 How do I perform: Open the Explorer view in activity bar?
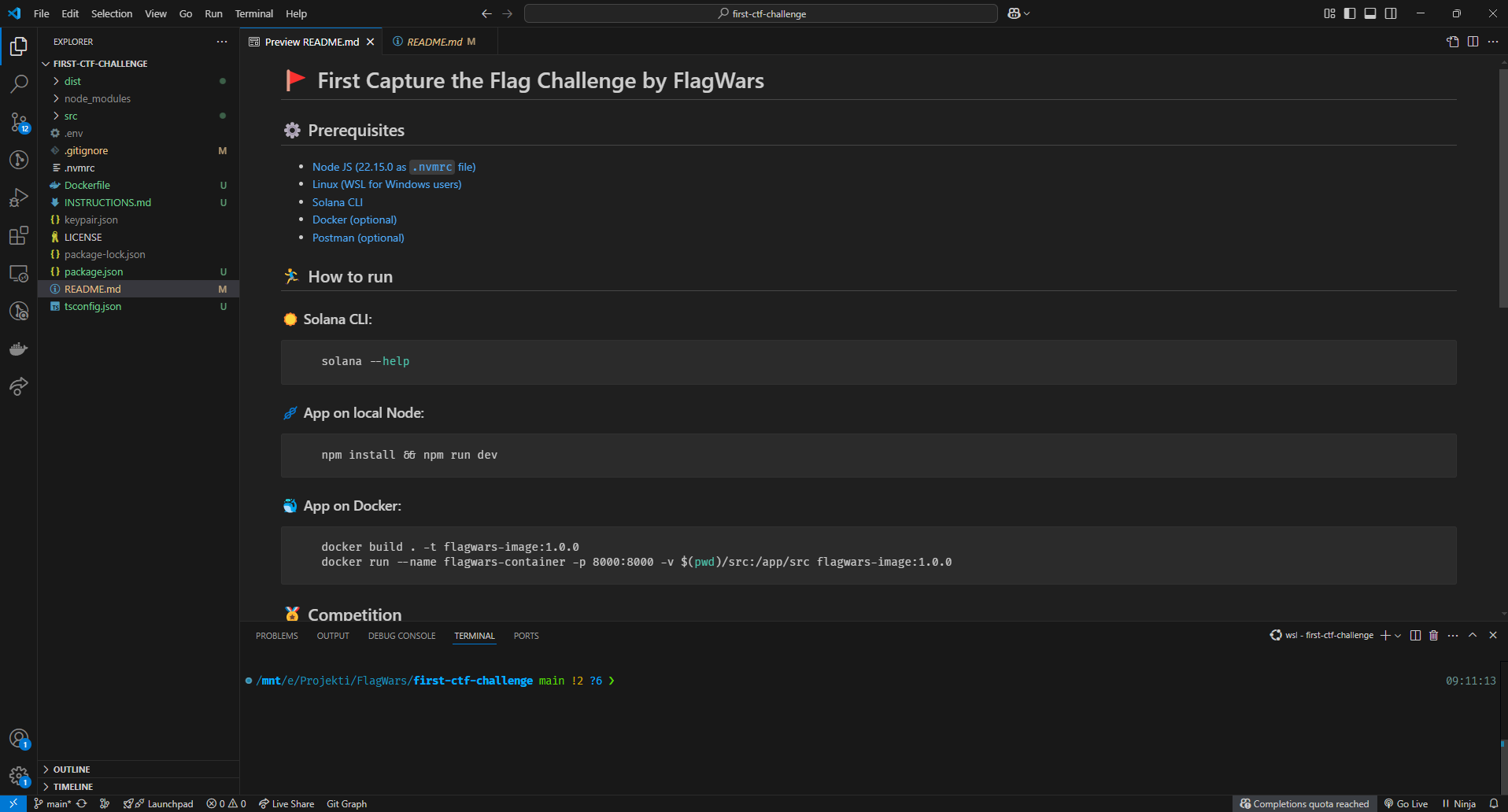19,46
